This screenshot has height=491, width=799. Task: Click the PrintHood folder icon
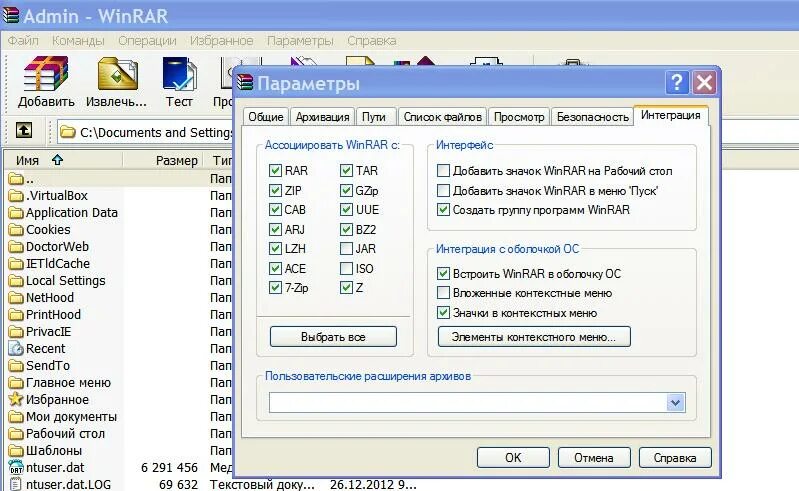(16, 315)
